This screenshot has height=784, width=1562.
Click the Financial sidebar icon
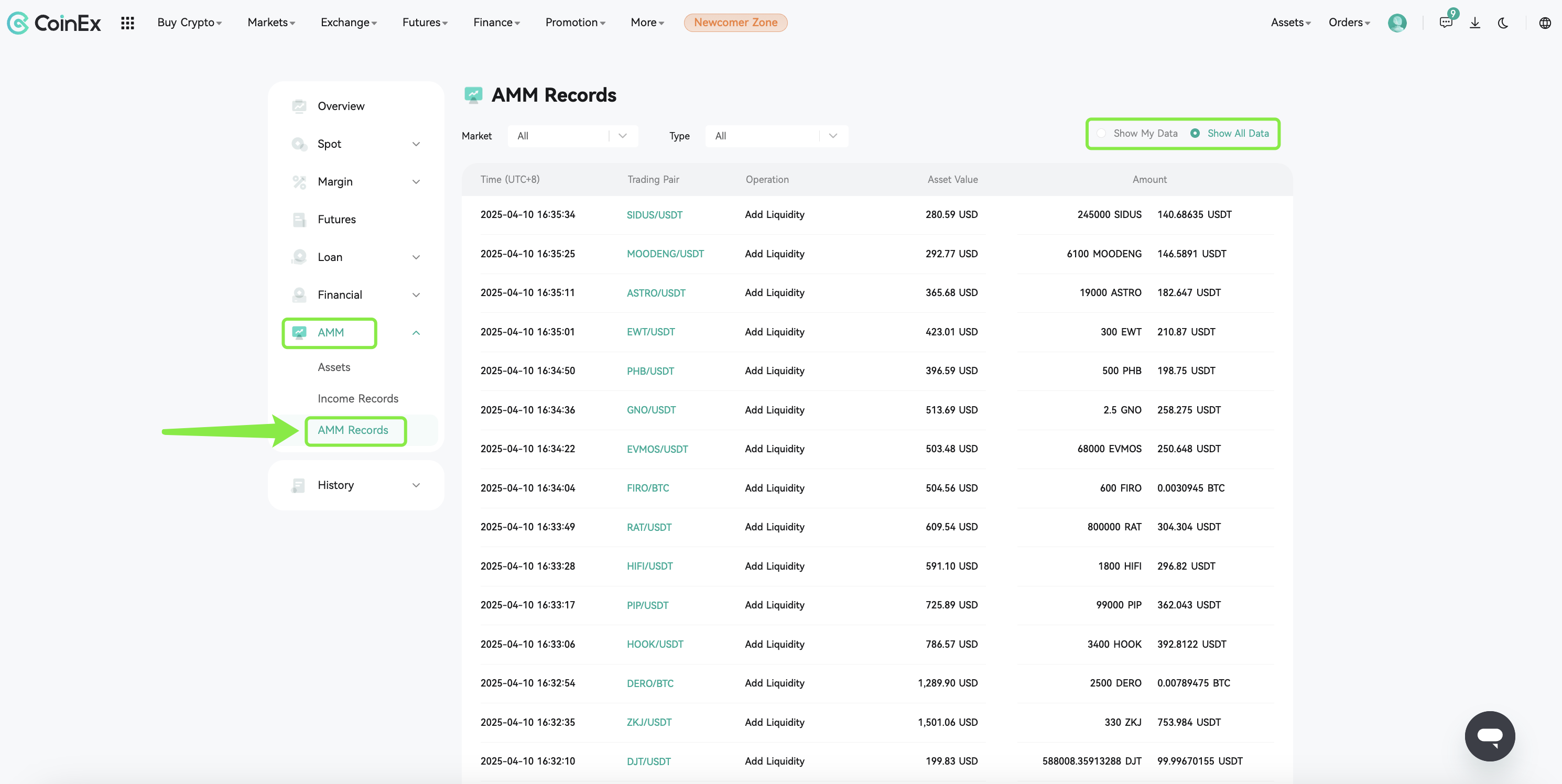[x=299, y=295]
